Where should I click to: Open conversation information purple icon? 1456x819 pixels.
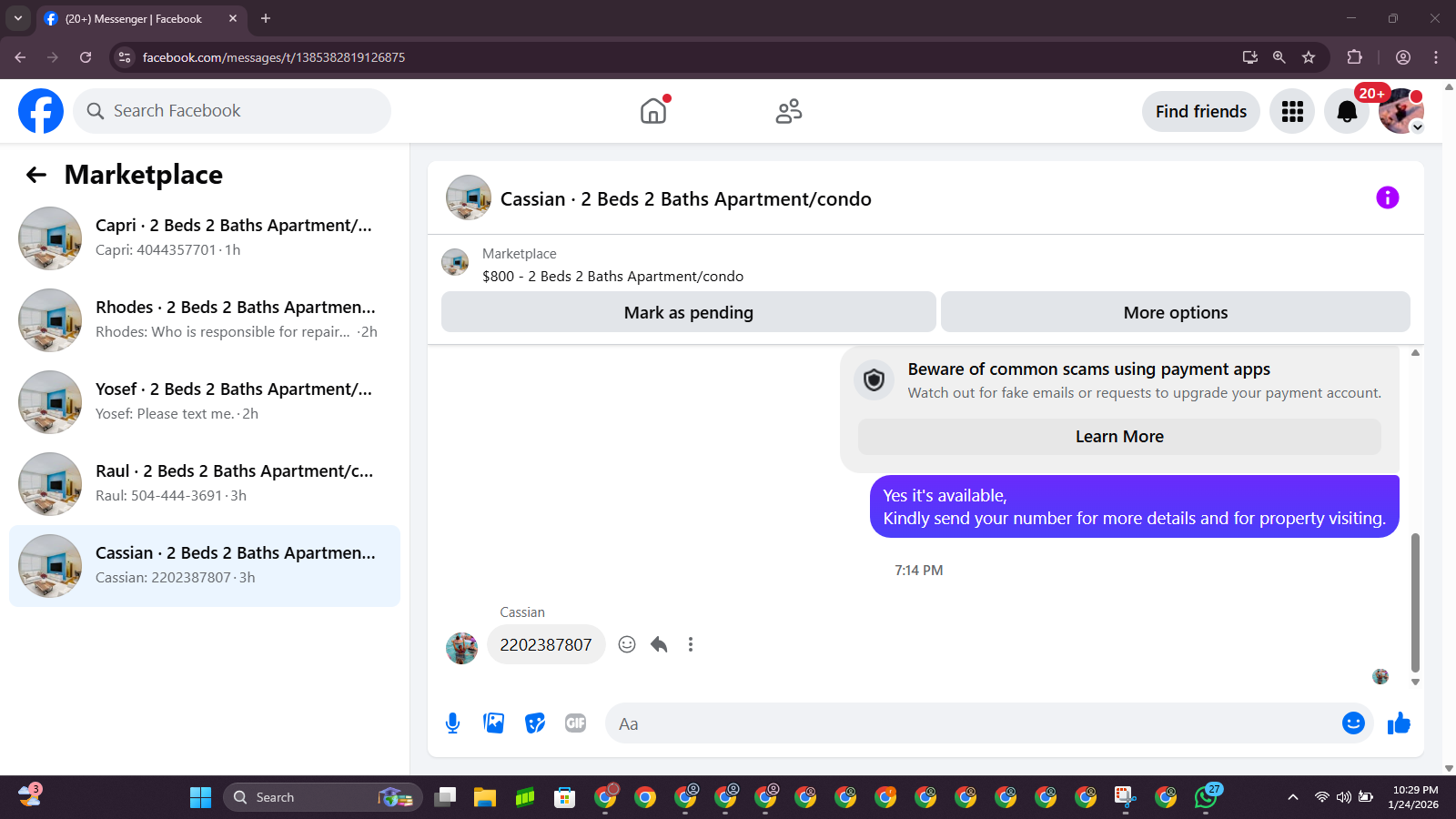pos(1387,197)
